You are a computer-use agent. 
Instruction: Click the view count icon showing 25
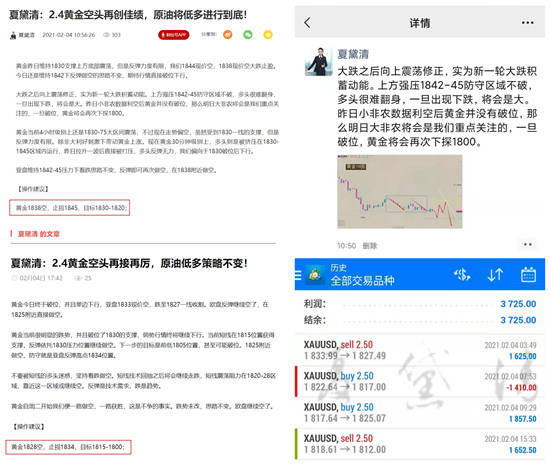(78, 278)
